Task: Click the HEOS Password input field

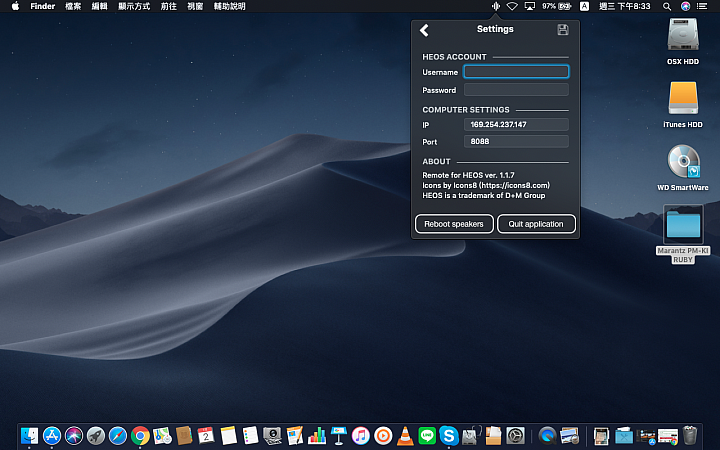Action: (516, 90)
